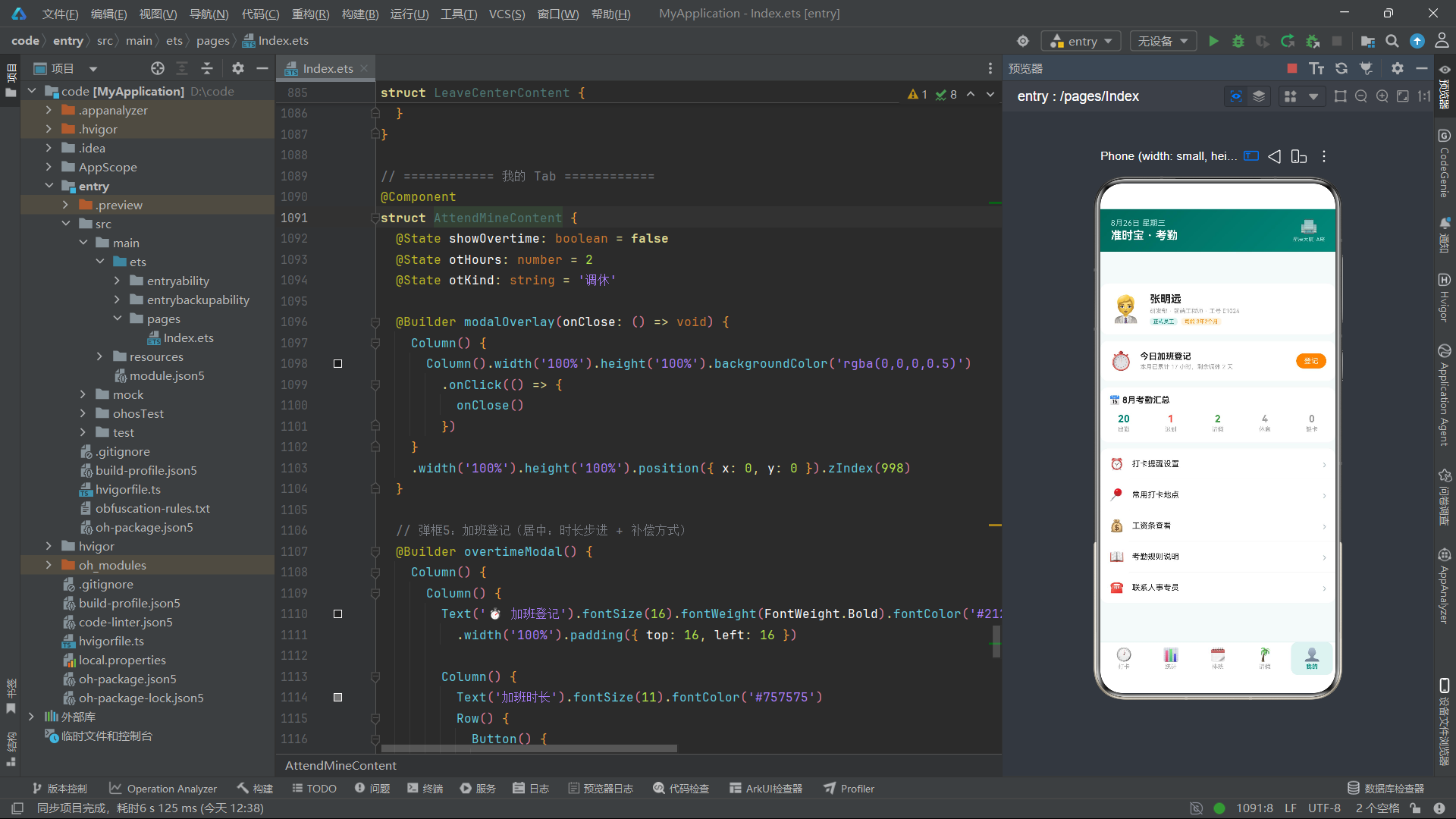This screenshot has height=819, width=1456.
Task: Open the VCS(S) menu
Action: click(507, 14)
